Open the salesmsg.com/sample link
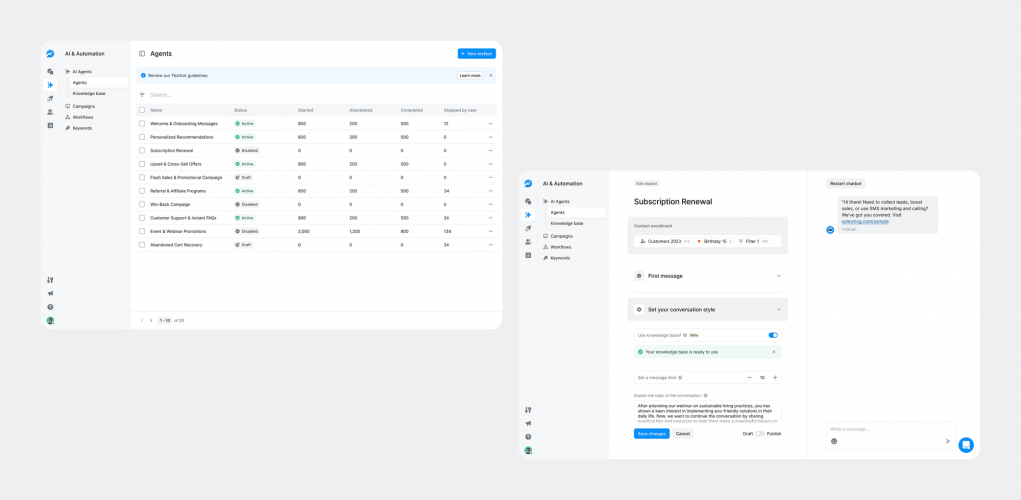Screen dimensions: 1021x500 click(x=865, y=221)
